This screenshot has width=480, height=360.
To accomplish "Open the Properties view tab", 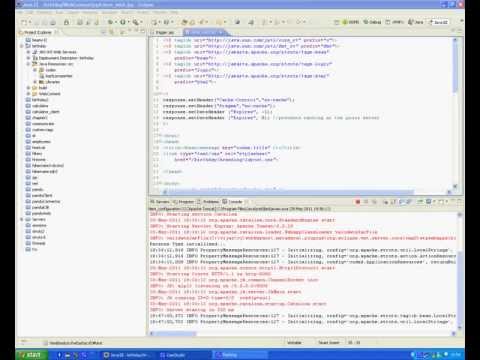I will [x=183, y=202].
